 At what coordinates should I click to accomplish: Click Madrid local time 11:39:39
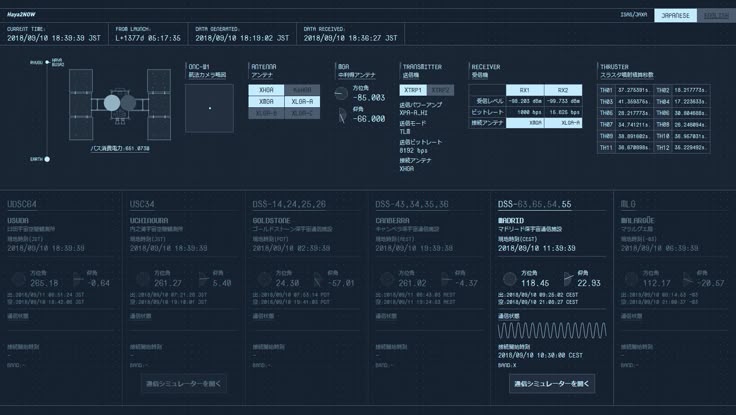click(537, 248)
